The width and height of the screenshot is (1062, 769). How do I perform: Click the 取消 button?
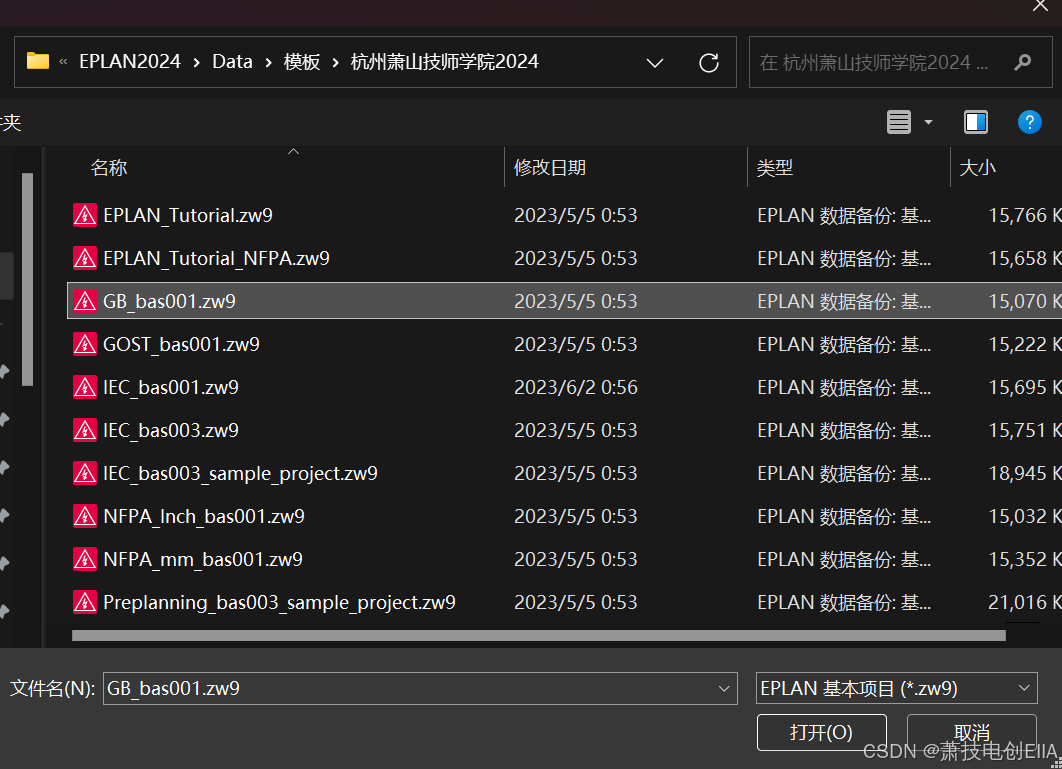(x=971, y=732)
